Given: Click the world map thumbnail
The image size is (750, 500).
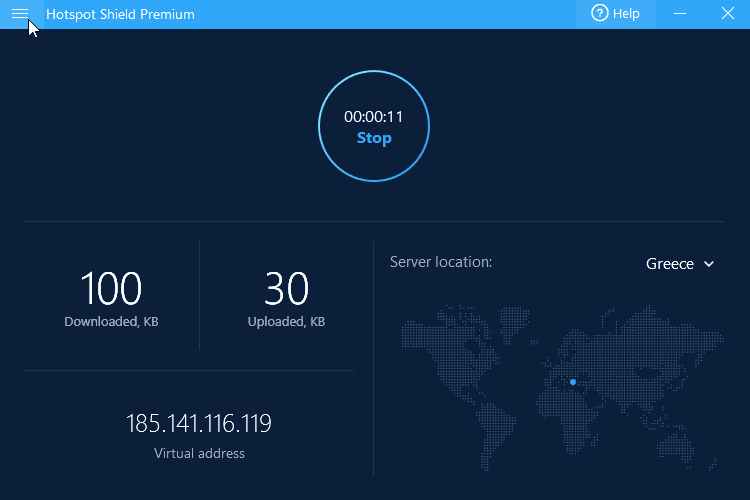Looking at the screenshot, I should (x=562, y=388).
